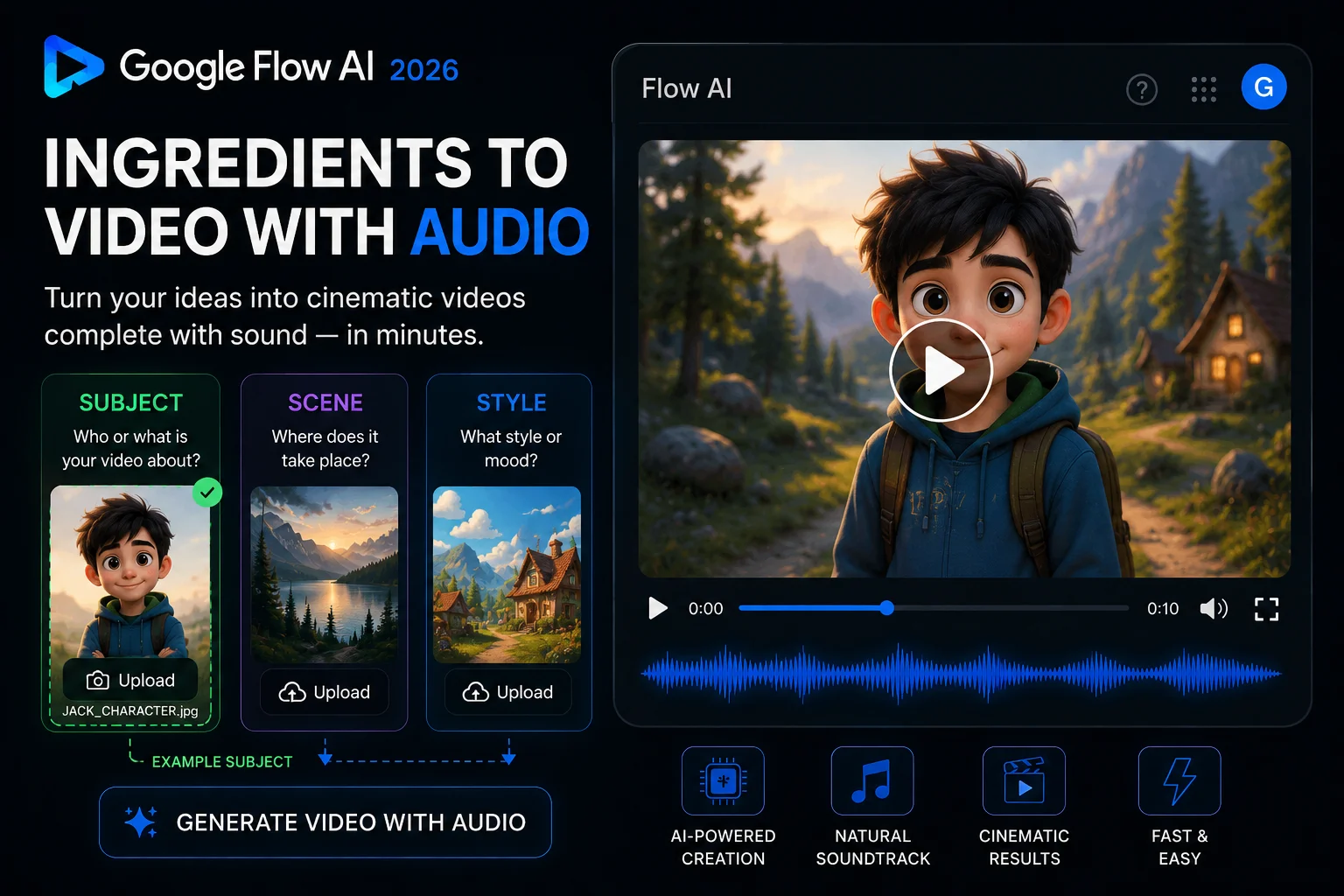The image size is (1344, 896).
Task: Click the STYLE card heading
Action: [x=512, y=402]
